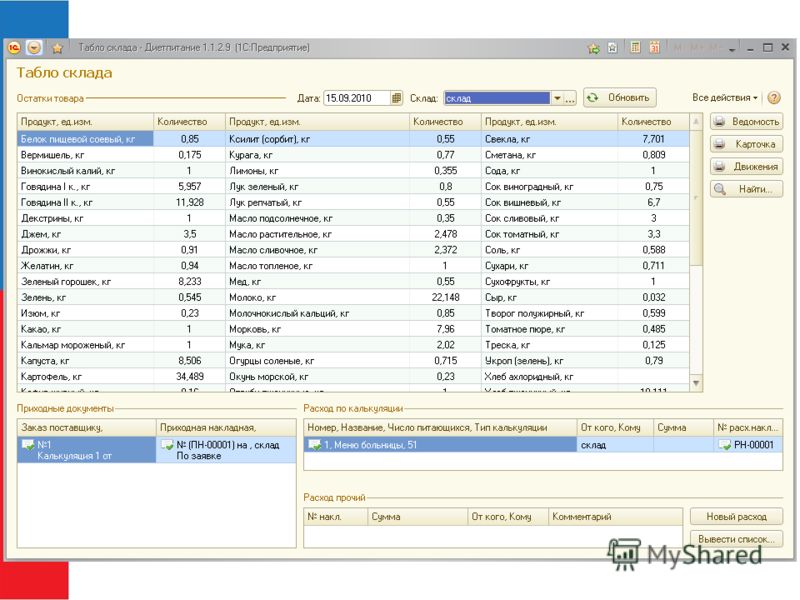Open the calculator icon in title bar

click(x=635, y=48)
